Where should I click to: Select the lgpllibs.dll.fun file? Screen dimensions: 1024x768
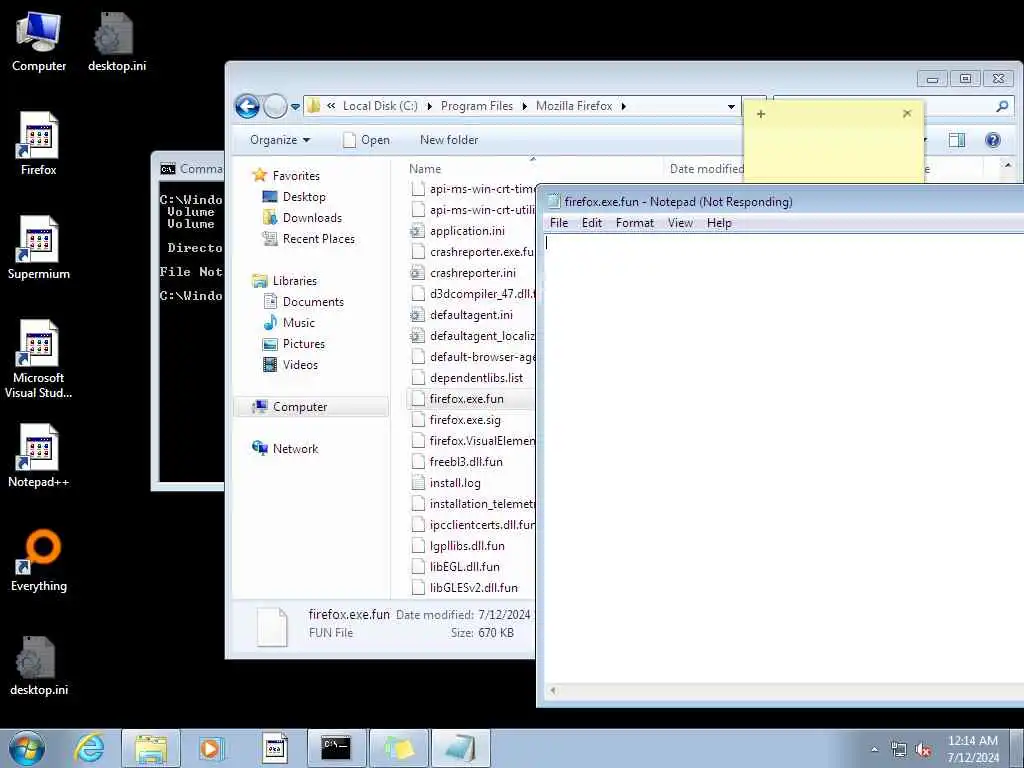pyautogui.click(x=467, y=545)
